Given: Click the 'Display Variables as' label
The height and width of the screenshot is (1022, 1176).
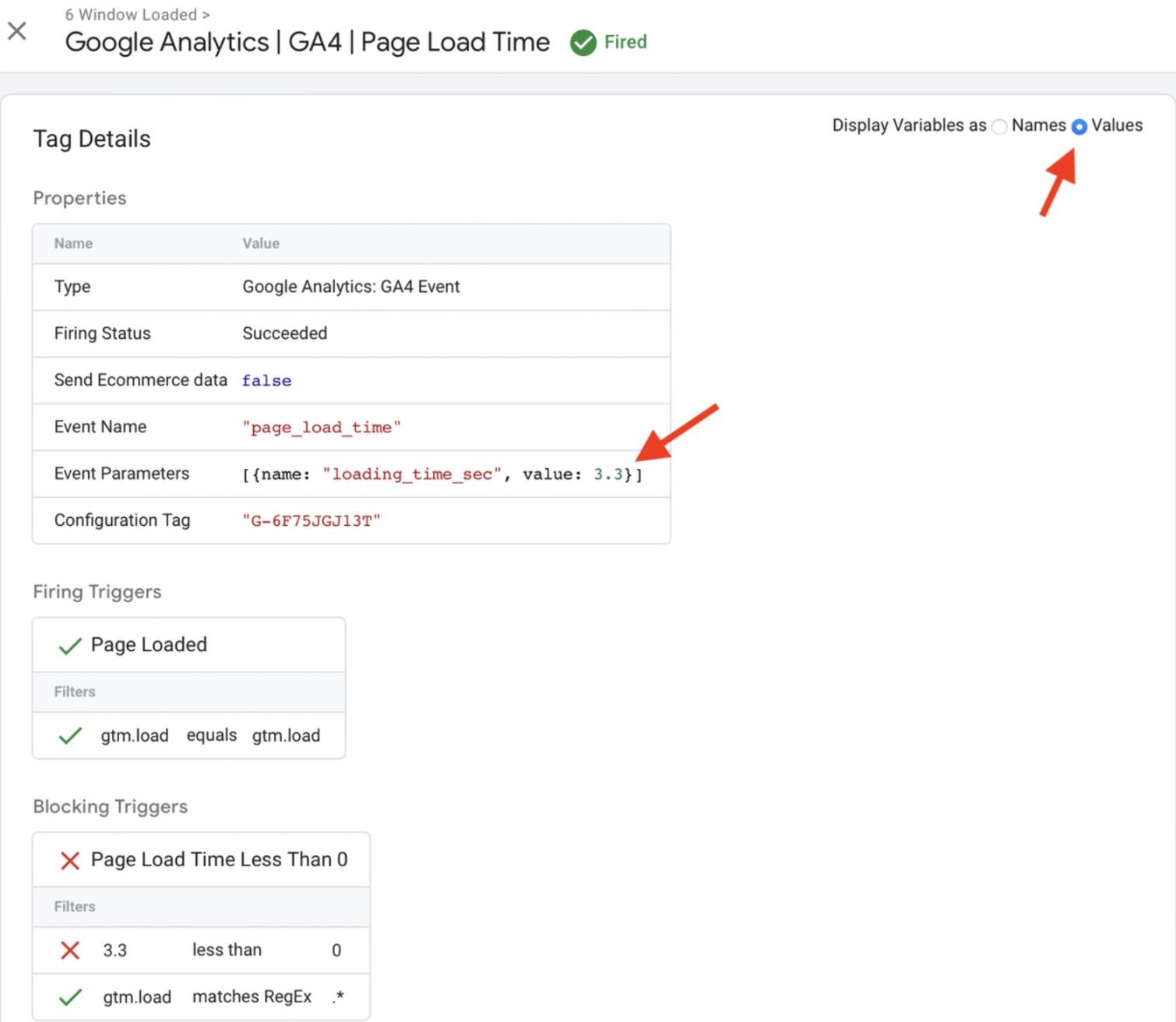Looking at the screenshot, I should 909,125.
